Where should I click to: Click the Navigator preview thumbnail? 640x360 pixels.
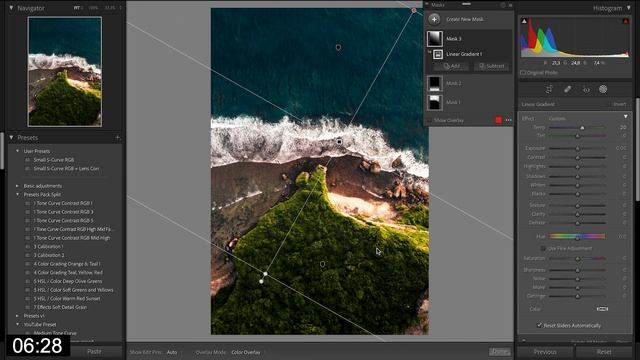pos(65,72)
